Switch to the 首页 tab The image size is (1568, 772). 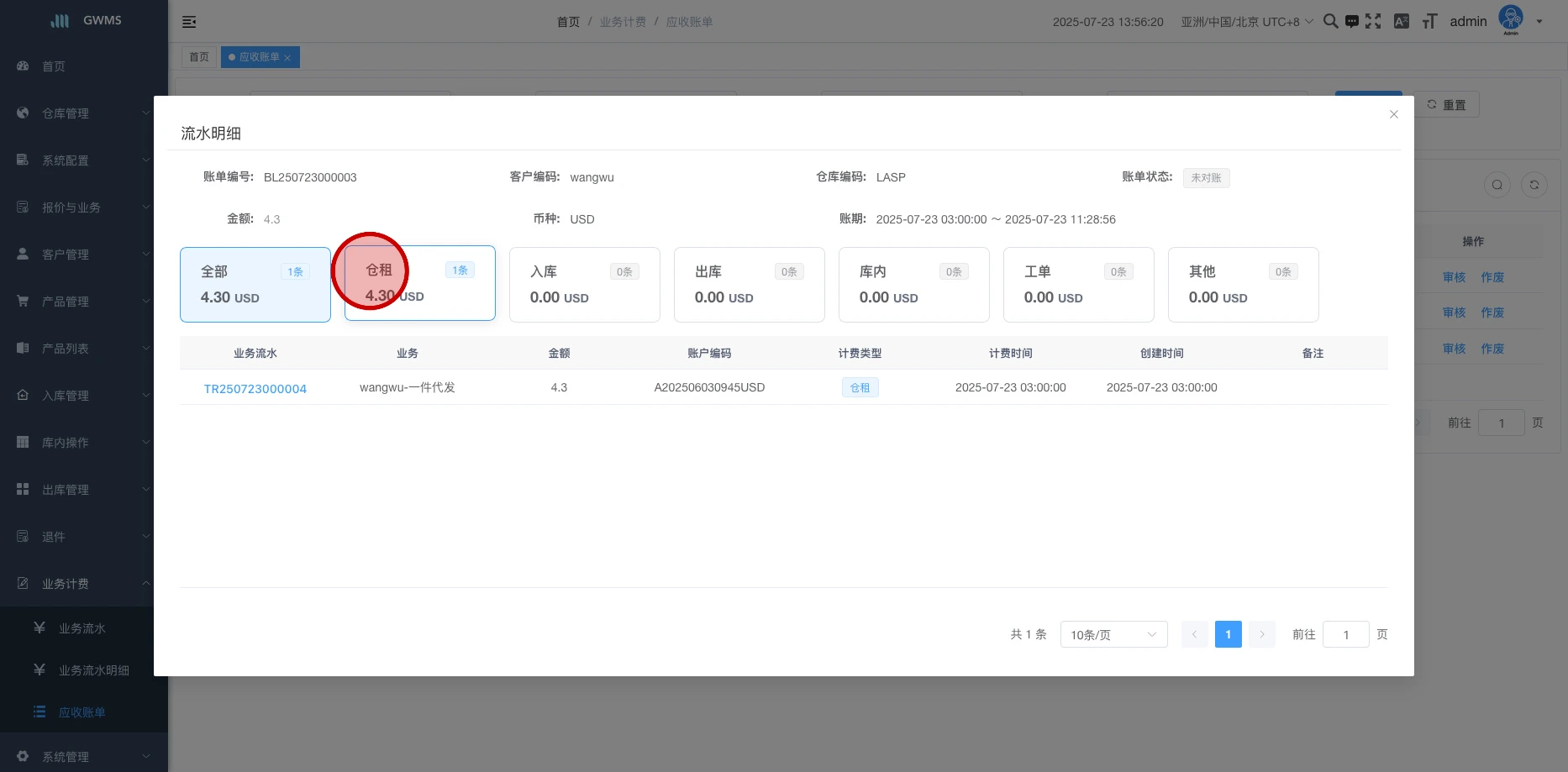(x=199, y=57)
